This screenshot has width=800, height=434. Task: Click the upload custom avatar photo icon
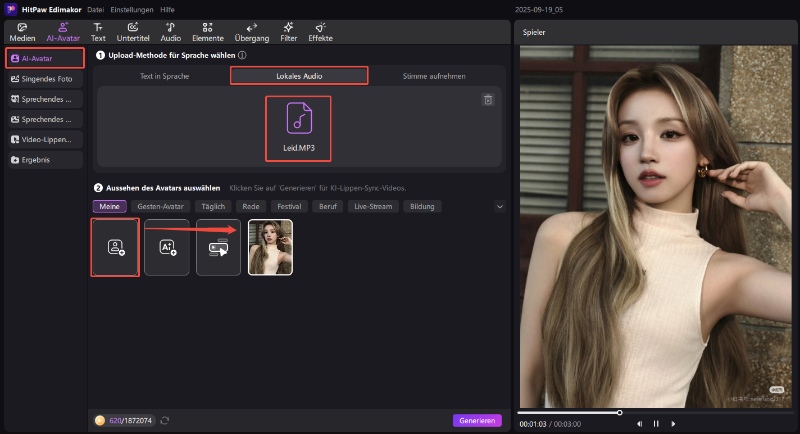point(115,247)
